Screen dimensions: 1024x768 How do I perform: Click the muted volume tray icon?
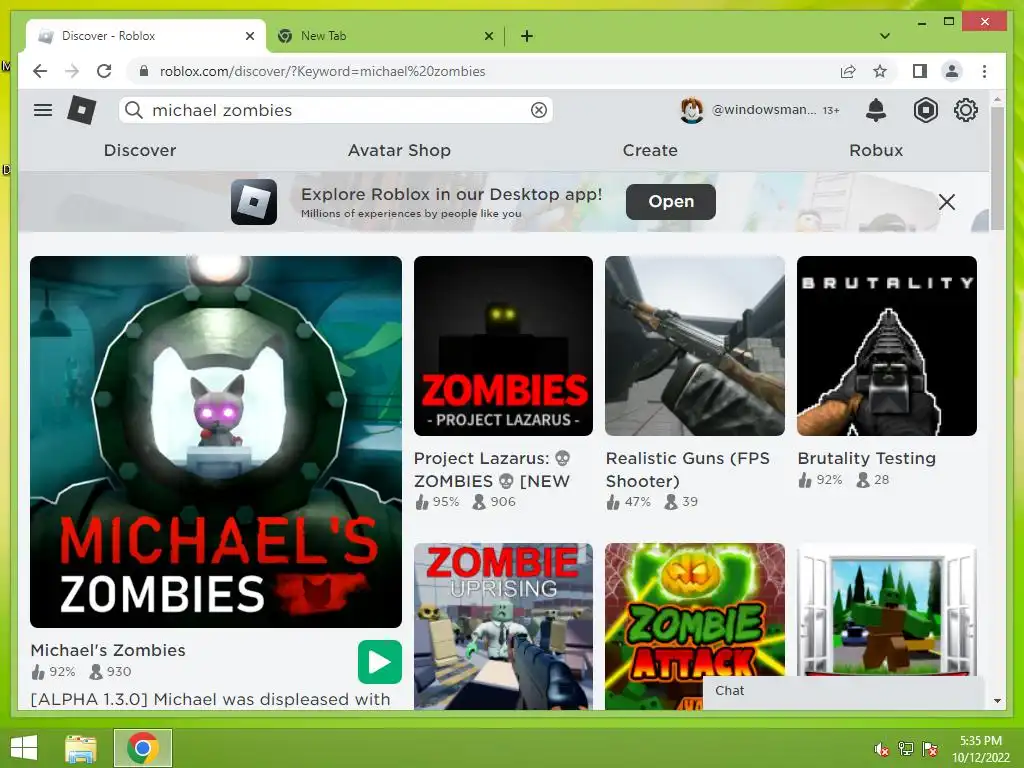[882, 749]
